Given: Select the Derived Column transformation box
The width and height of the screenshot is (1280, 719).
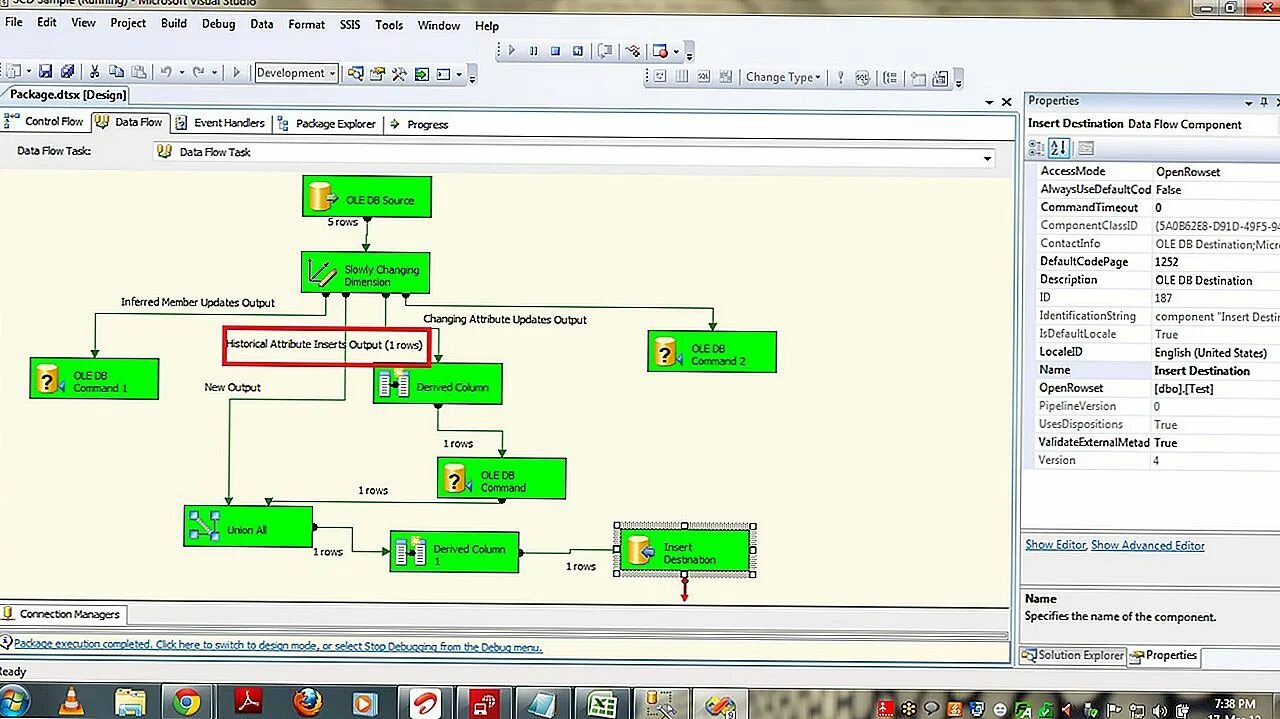Looking at the screenshot, I should pos(438,384).
